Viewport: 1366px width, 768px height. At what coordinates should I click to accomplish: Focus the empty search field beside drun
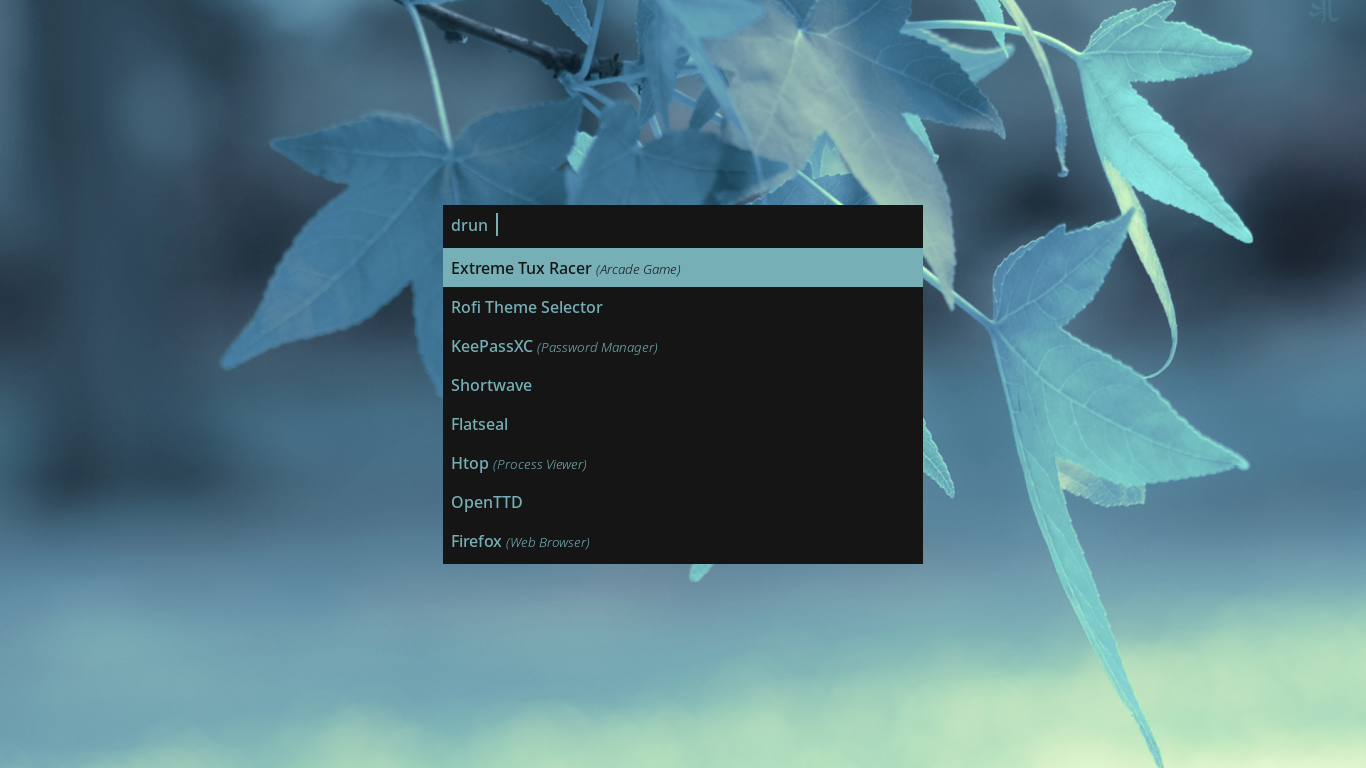(x=700, y=225)
